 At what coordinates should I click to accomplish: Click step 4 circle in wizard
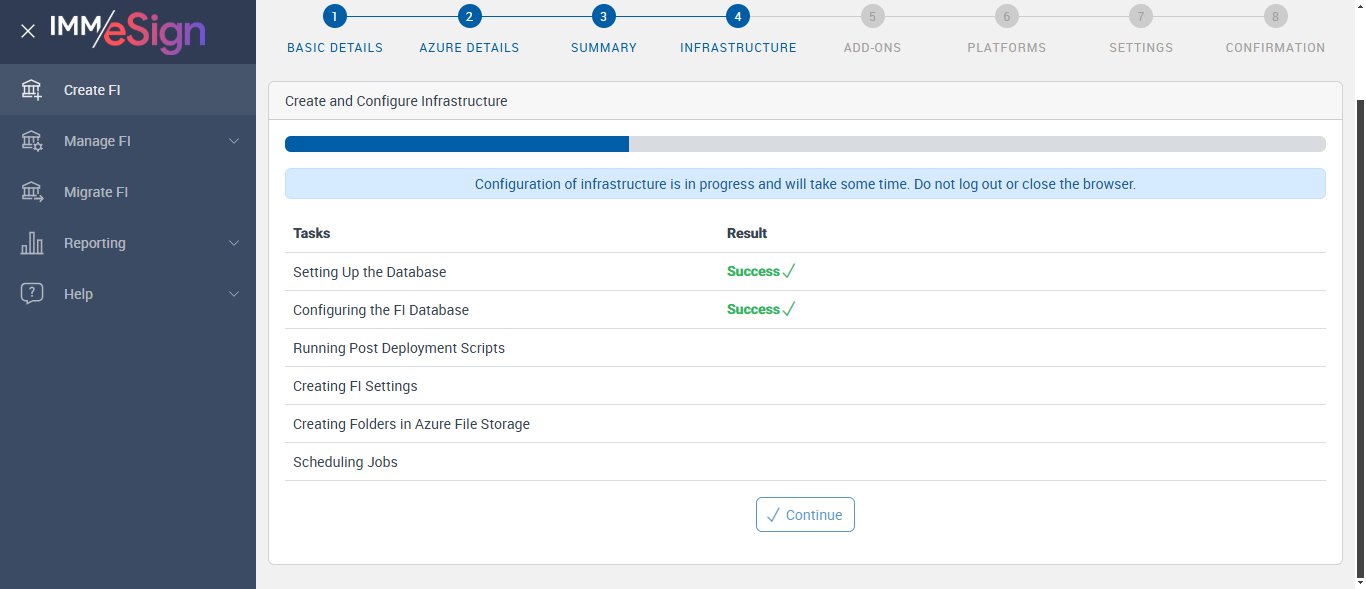point(738,16)
